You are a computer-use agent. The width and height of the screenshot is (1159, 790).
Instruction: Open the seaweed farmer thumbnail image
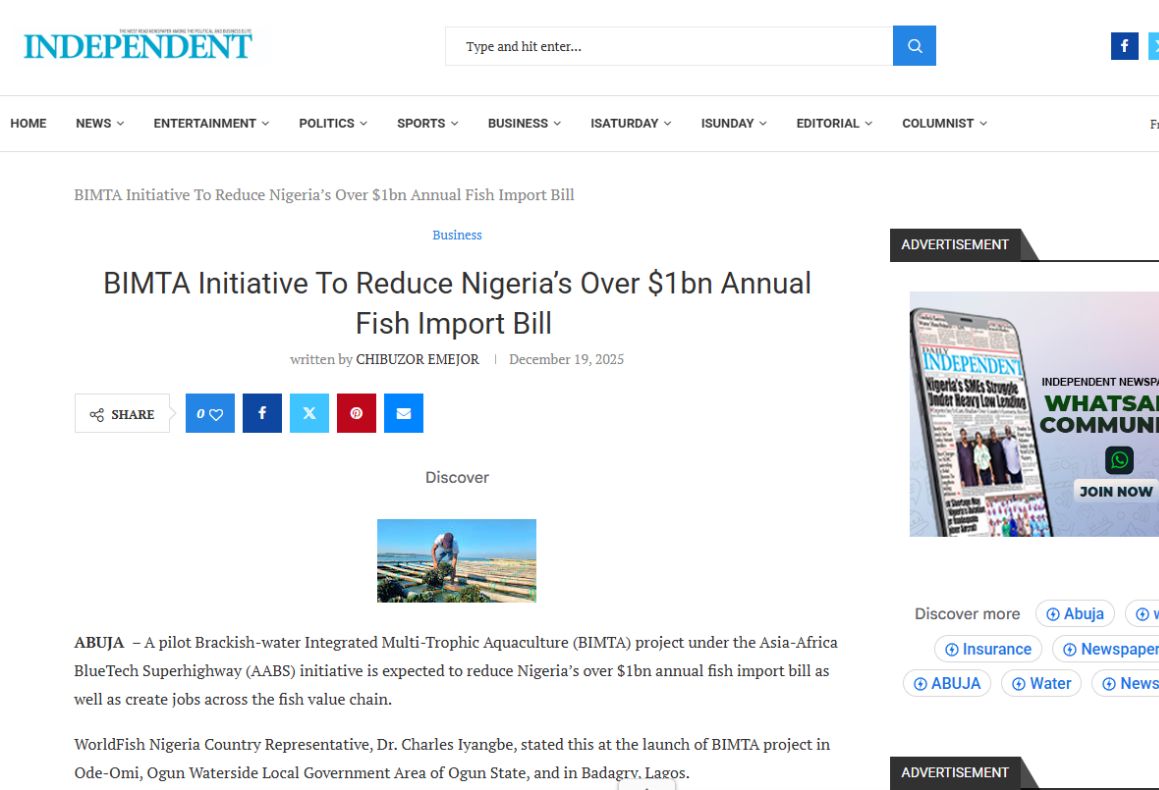(x=456, y=560)
